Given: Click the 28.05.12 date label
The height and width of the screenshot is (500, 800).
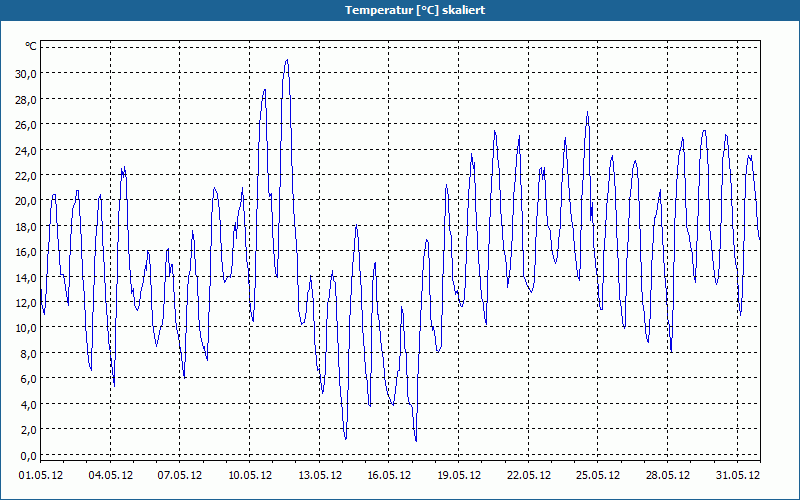Looking at the screenshot, I should 668,475.
